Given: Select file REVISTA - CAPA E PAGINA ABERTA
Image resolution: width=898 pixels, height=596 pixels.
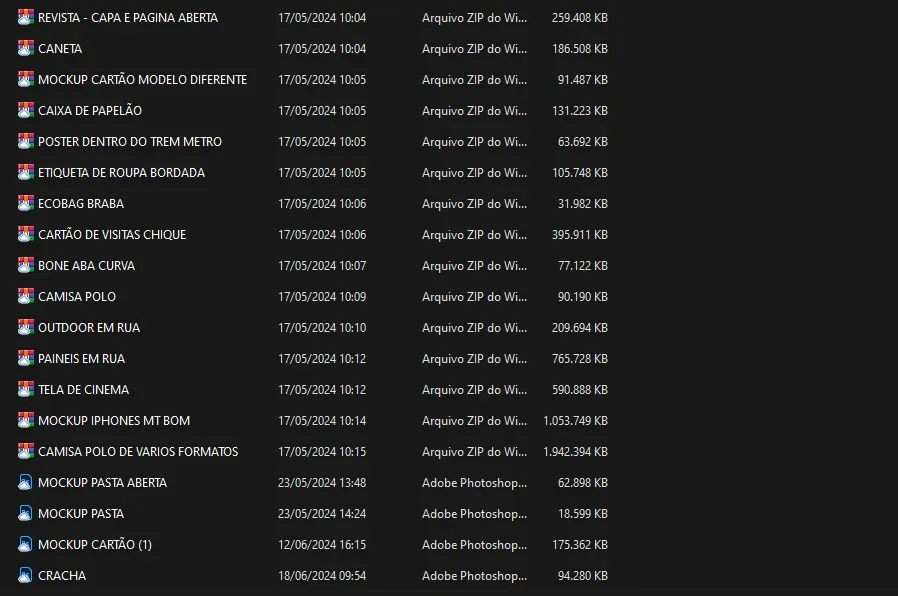Looking at the screenshot, I should click(128, 18).
